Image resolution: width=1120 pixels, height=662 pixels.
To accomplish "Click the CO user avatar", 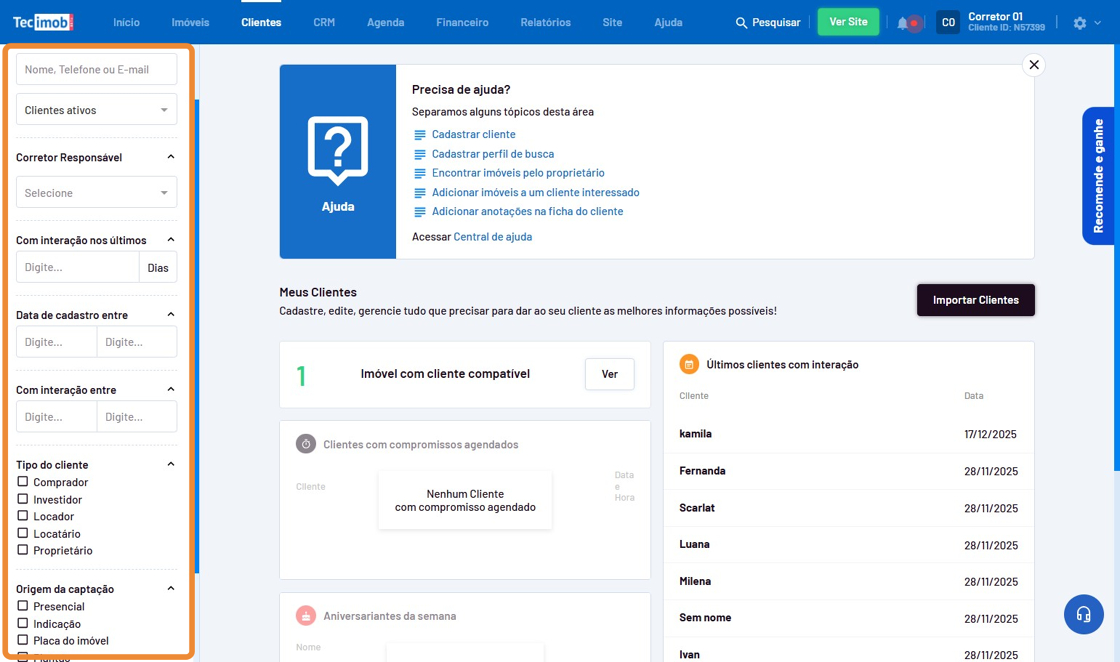I will coord(947,22).
